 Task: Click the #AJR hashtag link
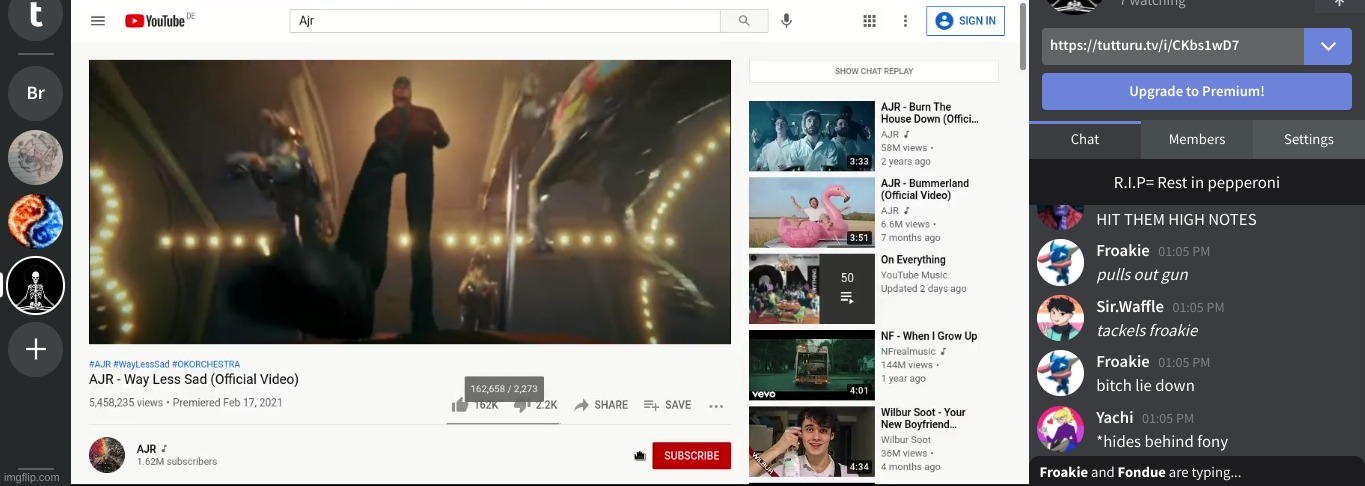[100, 364]
